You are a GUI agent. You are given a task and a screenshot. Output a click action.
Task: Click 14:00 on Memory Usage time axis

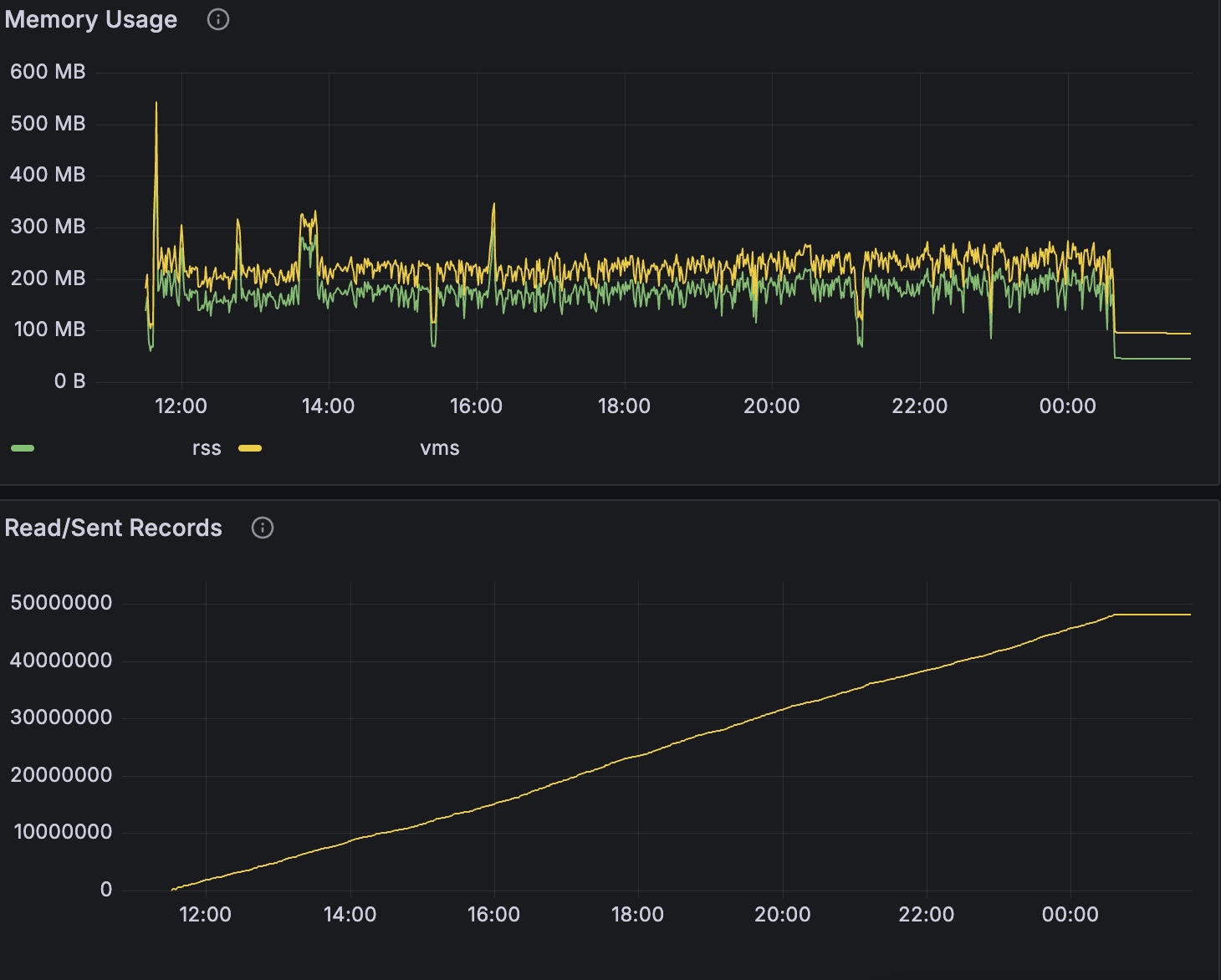(328, 406)
